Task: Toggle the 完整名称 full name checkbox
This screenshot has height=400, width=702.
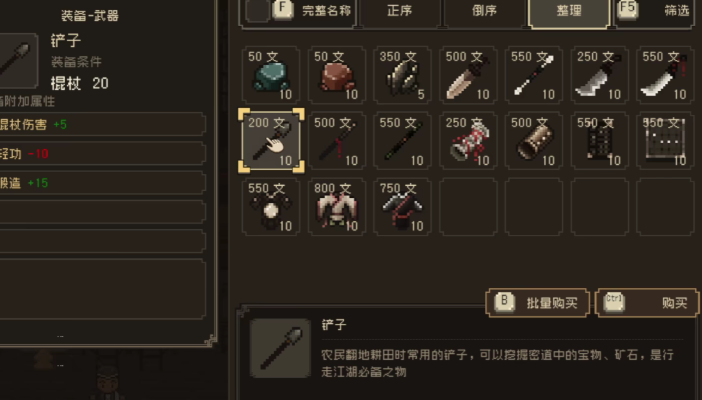Action: 258,10
